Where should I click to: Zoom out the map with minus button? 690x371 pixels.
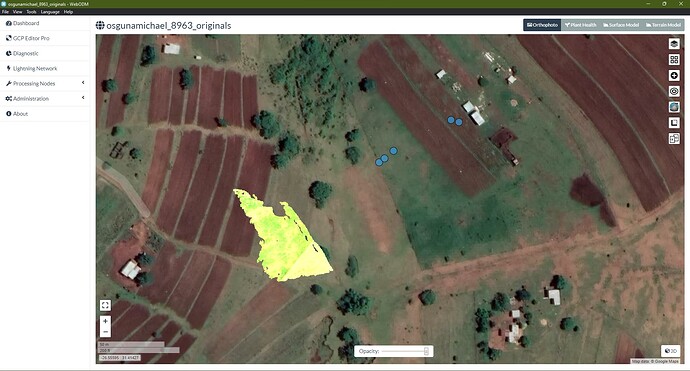[x=105, y=332]
